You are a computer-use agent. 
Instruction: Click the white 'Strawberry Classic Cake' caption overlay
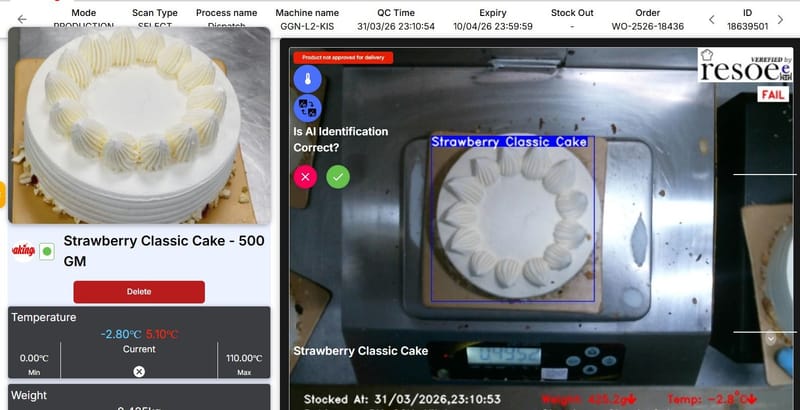(361, 351)
